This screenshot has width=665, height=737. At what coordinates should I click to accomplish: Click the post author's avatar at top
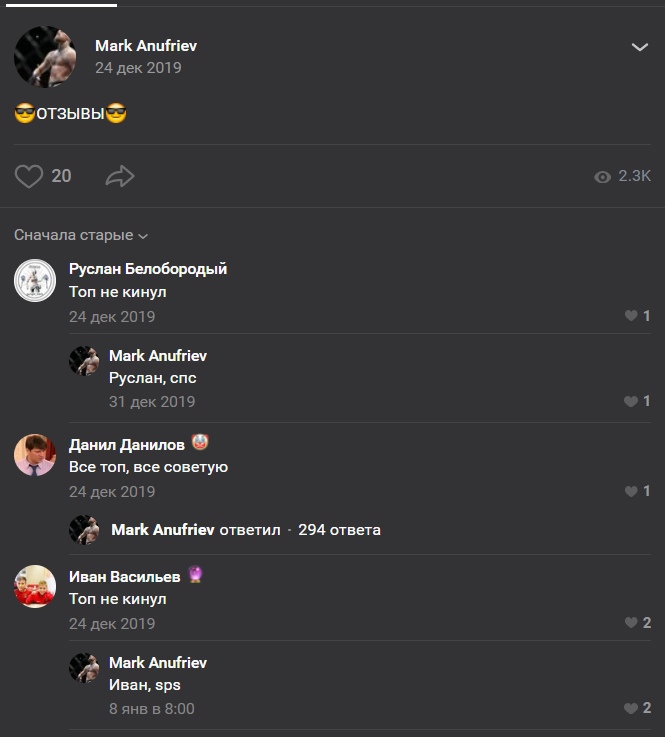pos(45,56)
